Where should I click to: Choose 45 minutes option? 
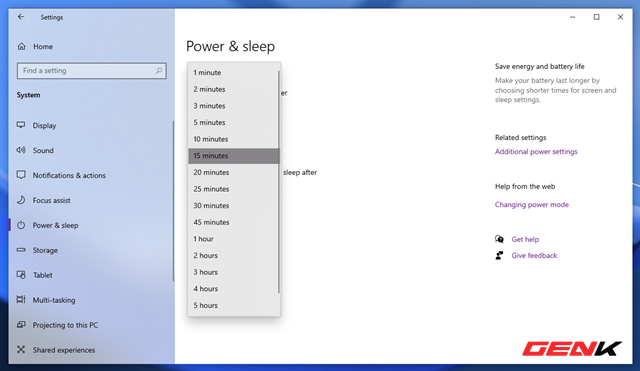pyautogui.click(x=233, y=222)
